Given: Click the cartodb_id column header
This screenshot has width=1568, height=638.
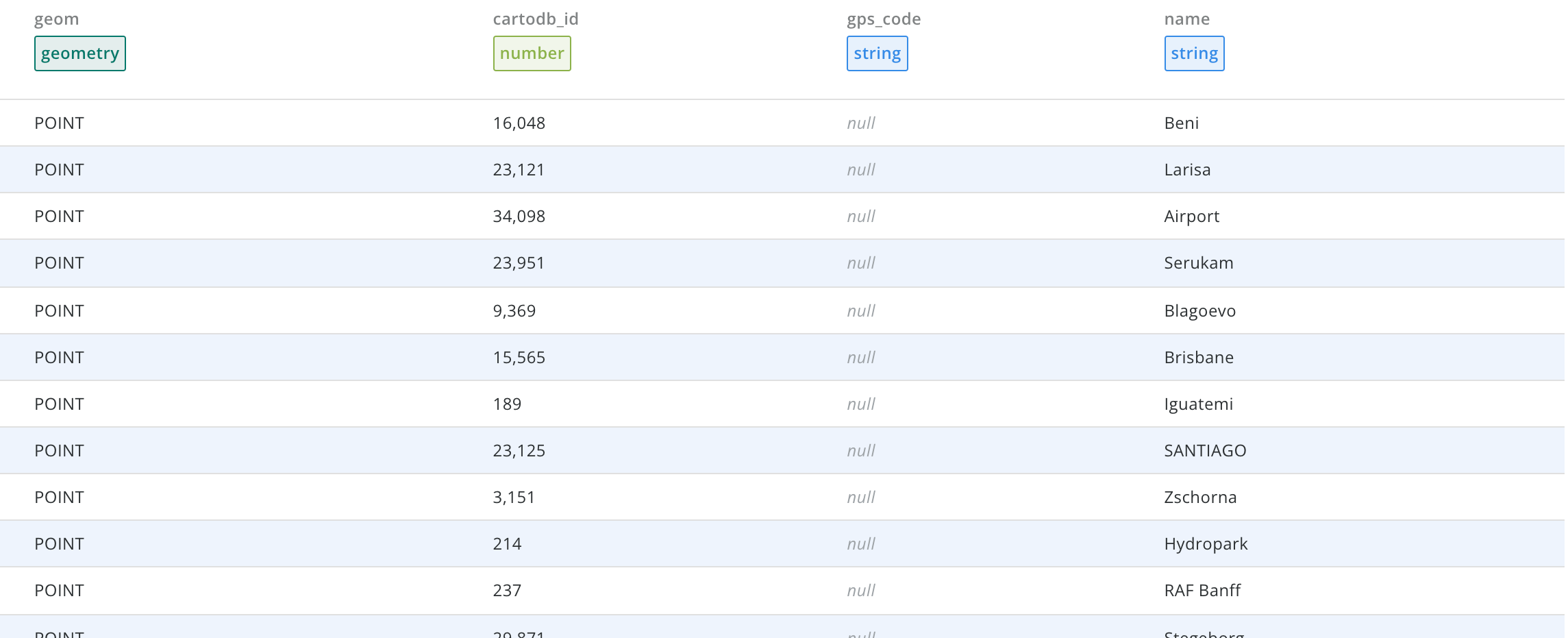Looking at the screenshot, I should (x=536, y=19).
